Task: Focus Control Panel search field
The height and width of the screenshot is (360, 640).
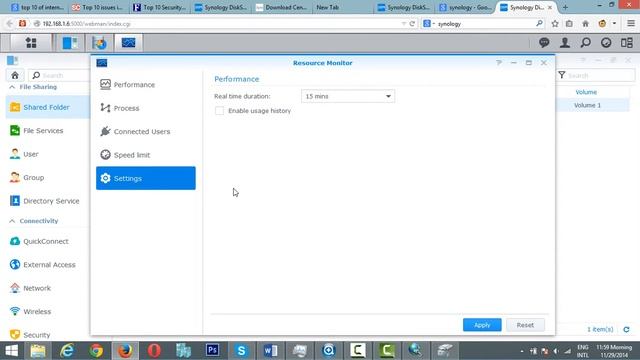Action: pos(60,76)
